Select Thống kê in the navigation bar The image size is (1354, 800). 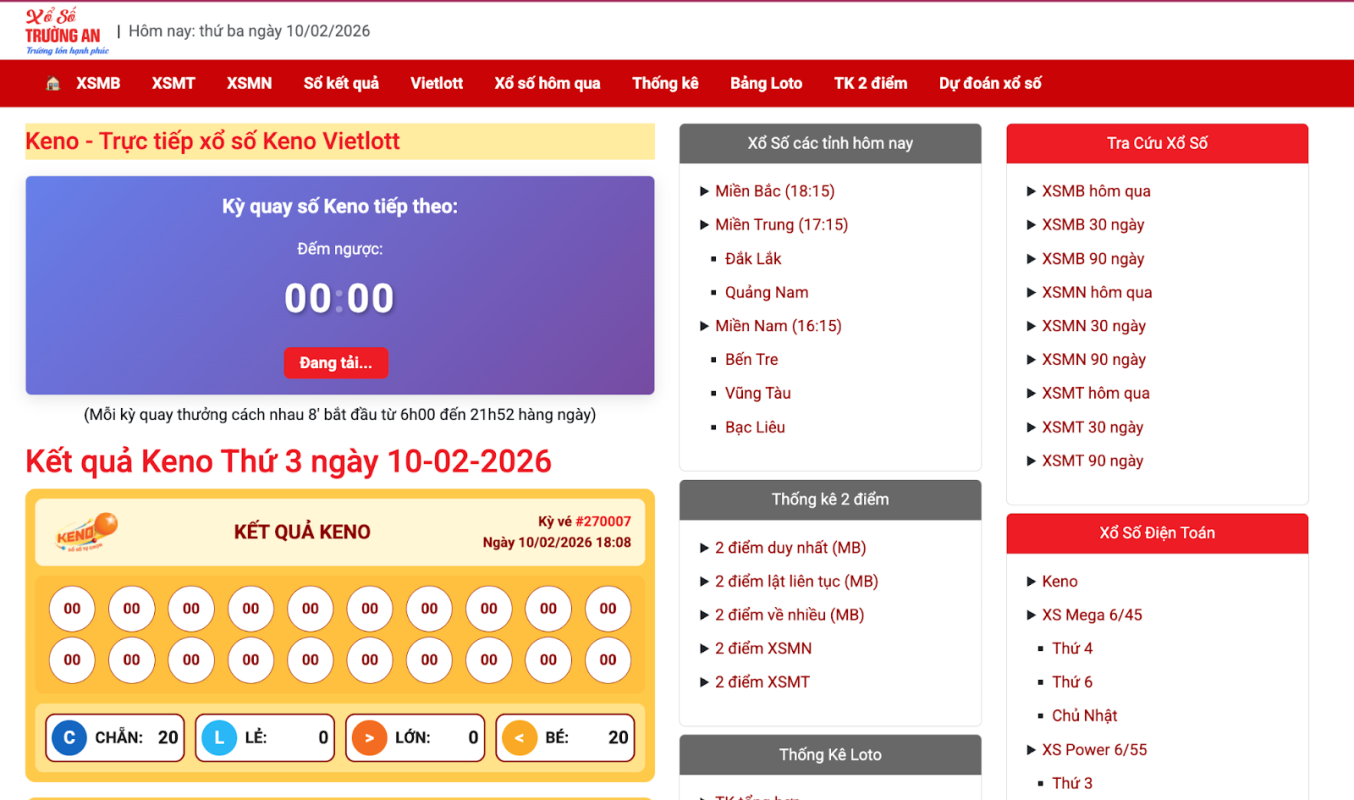click(665, 84)
